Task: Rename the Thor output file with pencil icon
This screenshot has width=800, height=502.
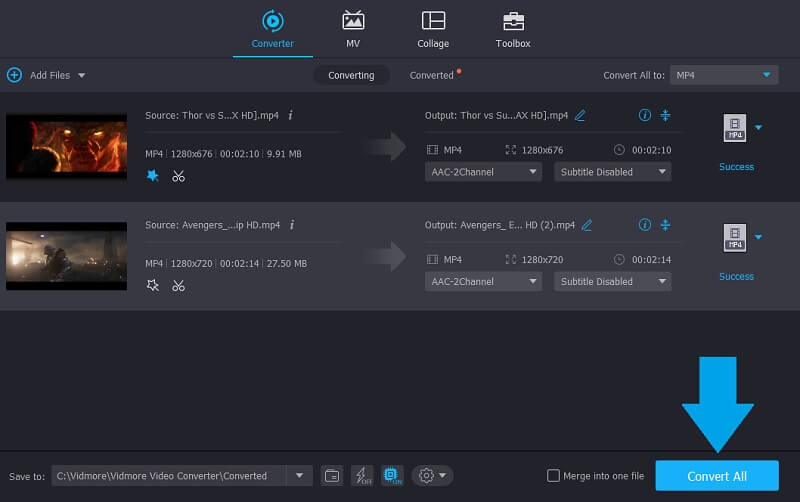Action: click(580, 115)
